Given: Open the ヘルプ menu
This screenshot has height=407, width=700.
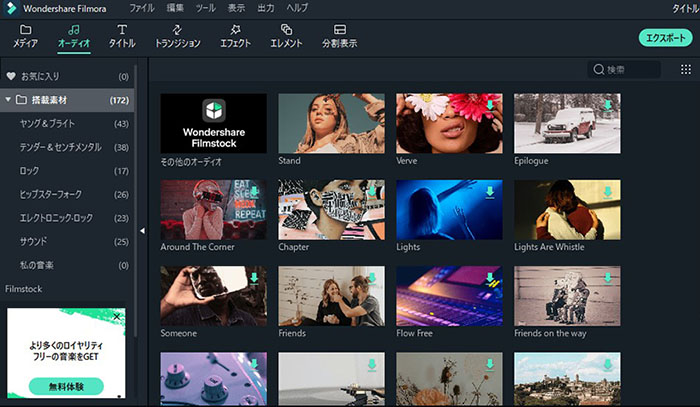Looking at the screenshot, I should [x=297, y=8].
